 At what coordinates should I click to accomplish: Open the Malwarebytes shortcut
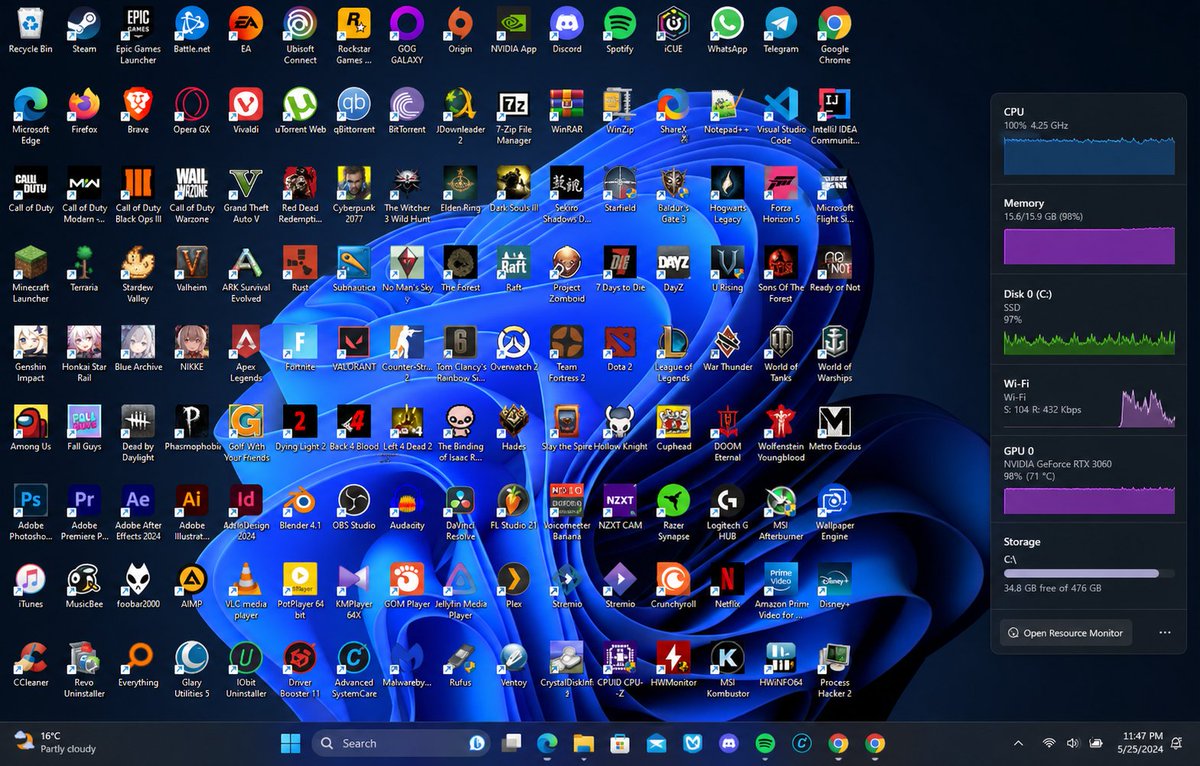tap(407, 664)
